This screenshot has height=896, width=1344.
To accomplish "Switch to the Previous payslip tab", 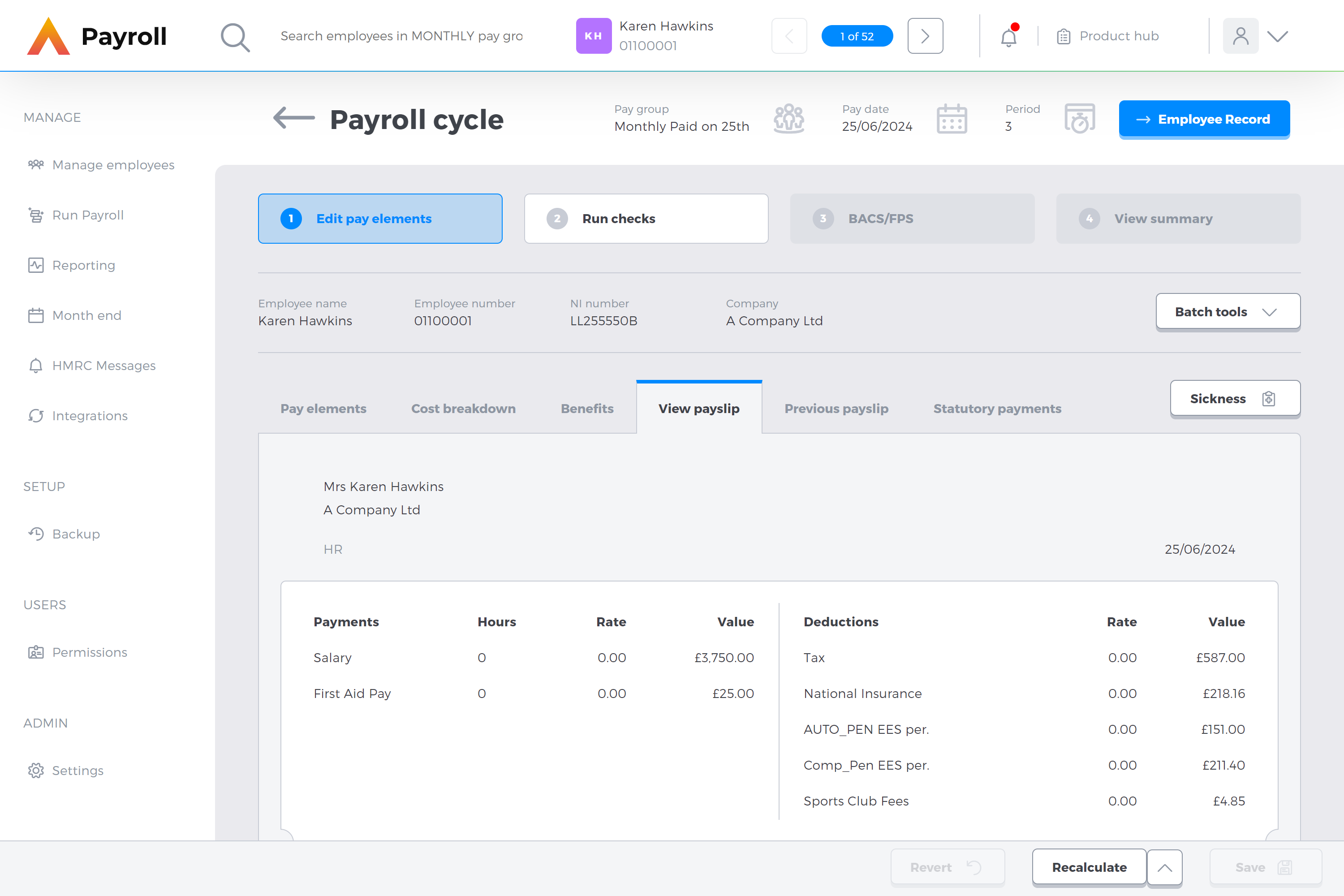I will 836,408.
